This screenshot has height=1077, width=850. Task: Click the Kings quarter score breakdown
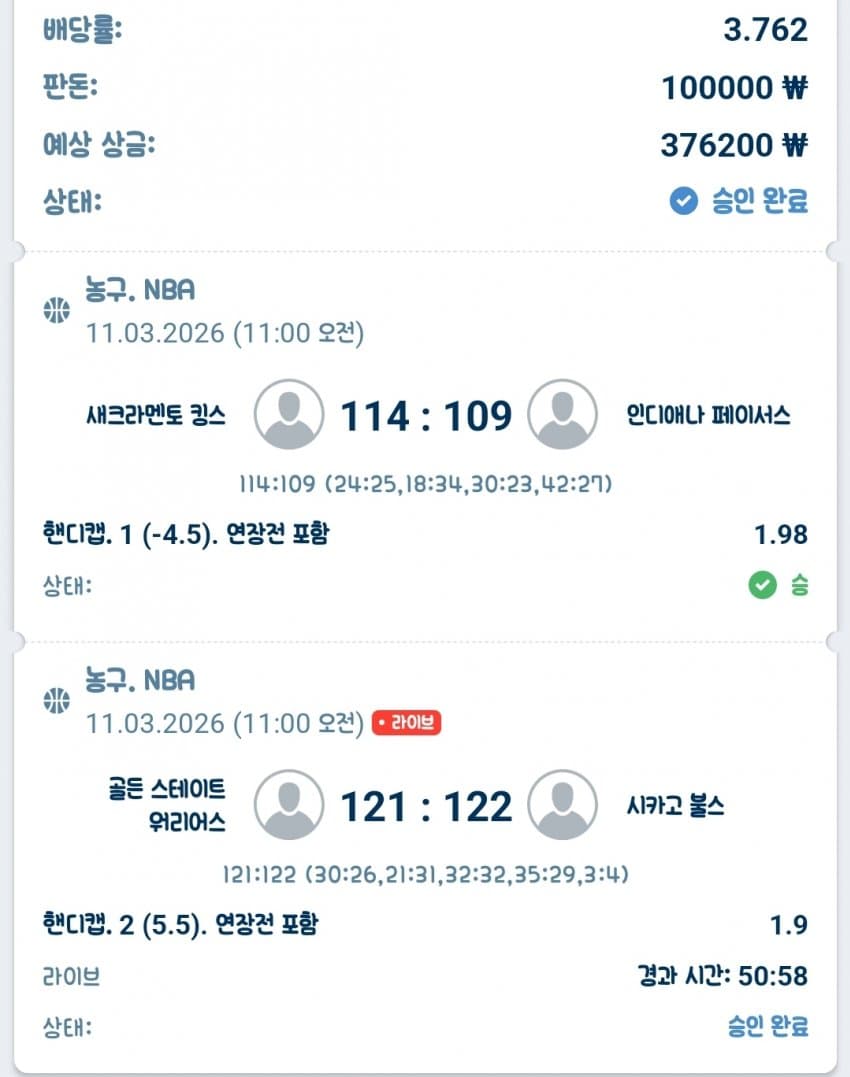point(425,485)
